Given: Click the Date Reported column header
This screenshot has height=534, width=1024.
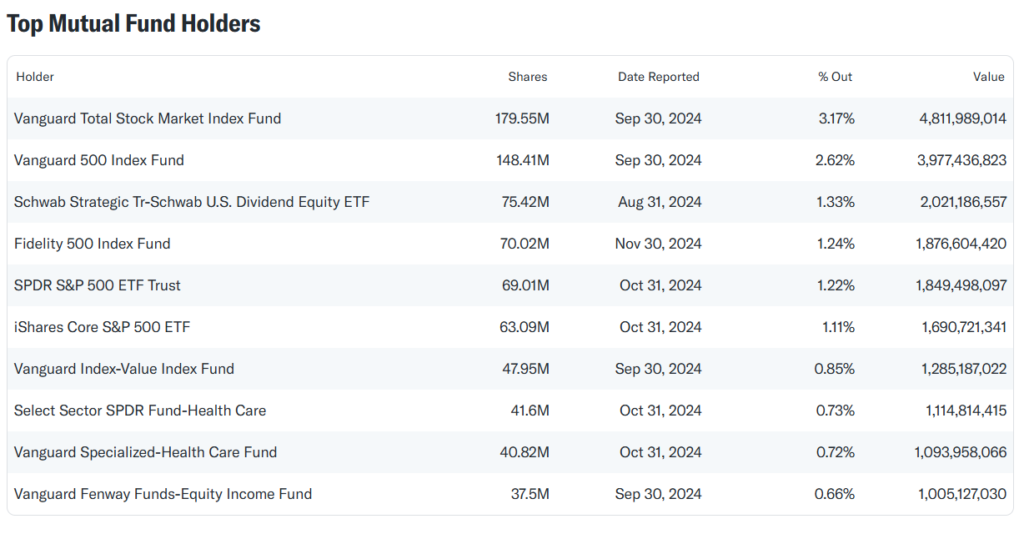Looking at the screenshot, I should 658,77.
